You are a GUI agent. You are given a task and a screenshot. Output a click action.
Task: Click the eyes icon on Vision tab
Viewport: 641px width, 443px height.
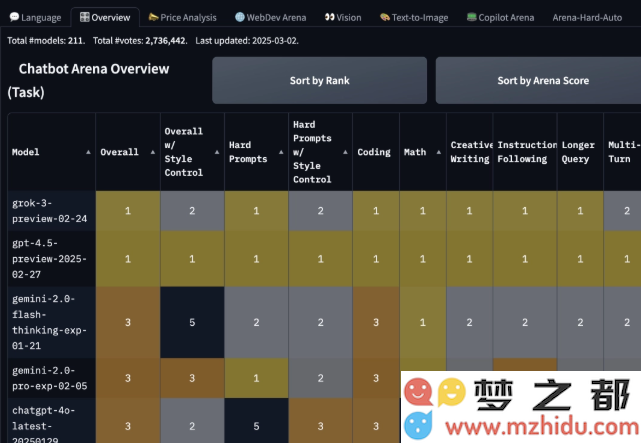click(329, 17)
